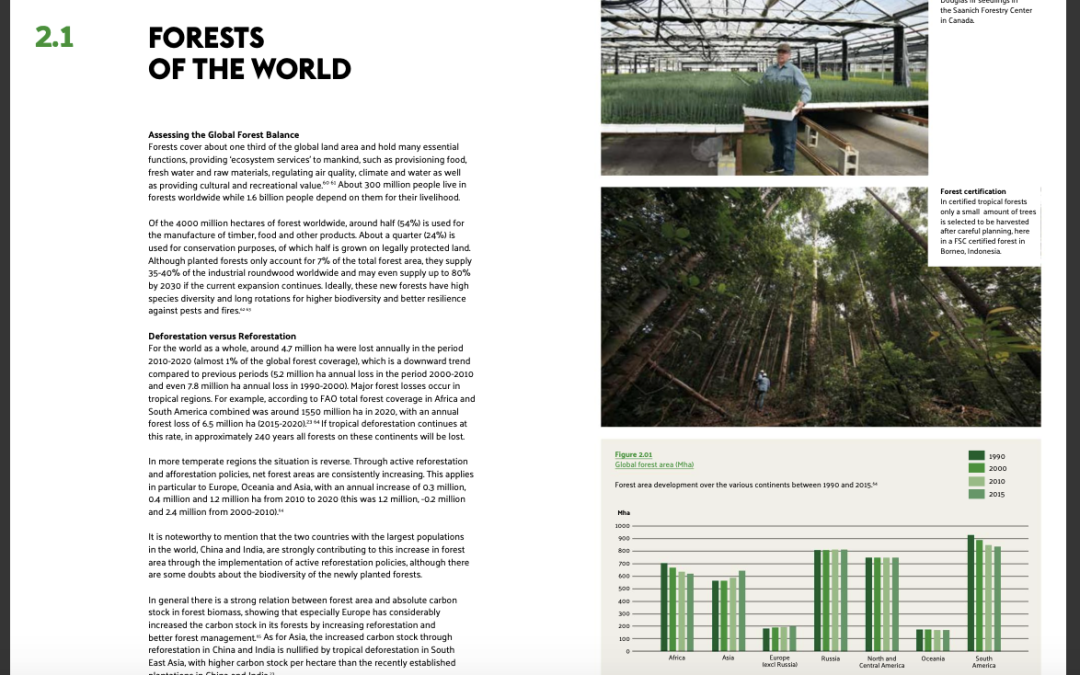Image resolution: width=1080 pixels, height=675 pixels.
Task: Click the 'Africa' axis label
Action: (x=676, y=658)
